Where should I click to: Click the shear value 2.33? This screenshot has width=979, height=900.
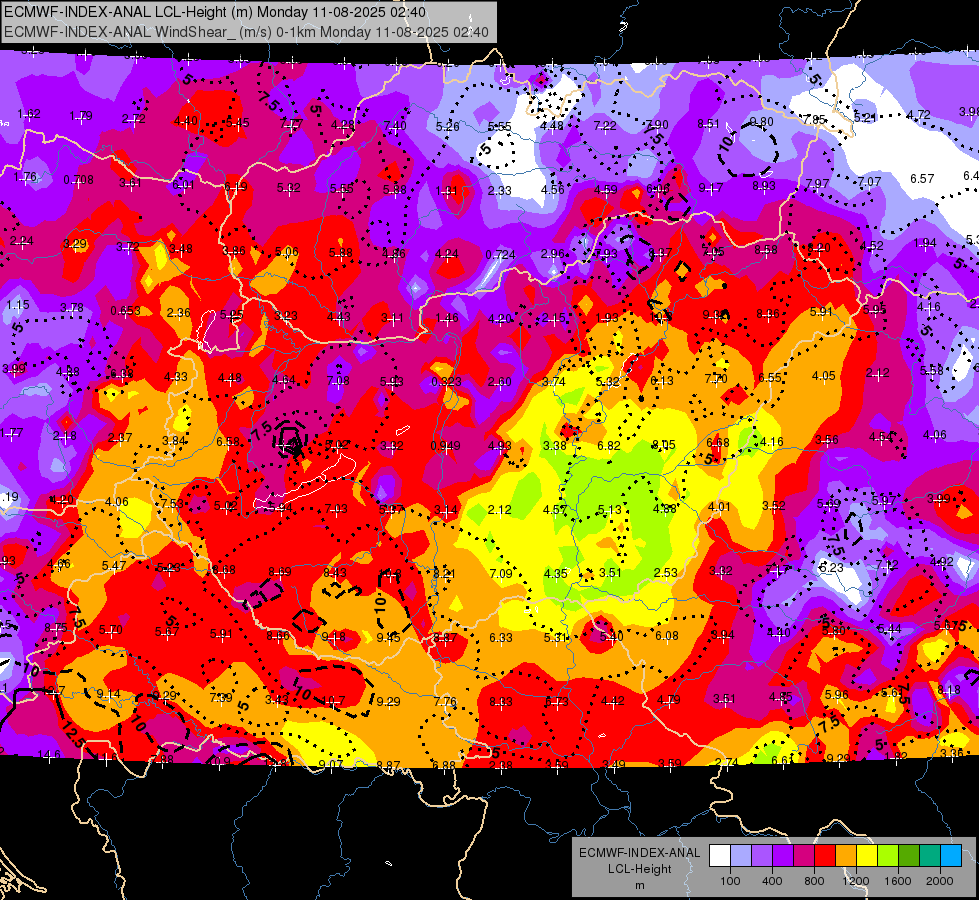pyautogui.click(x=499, y=190)
